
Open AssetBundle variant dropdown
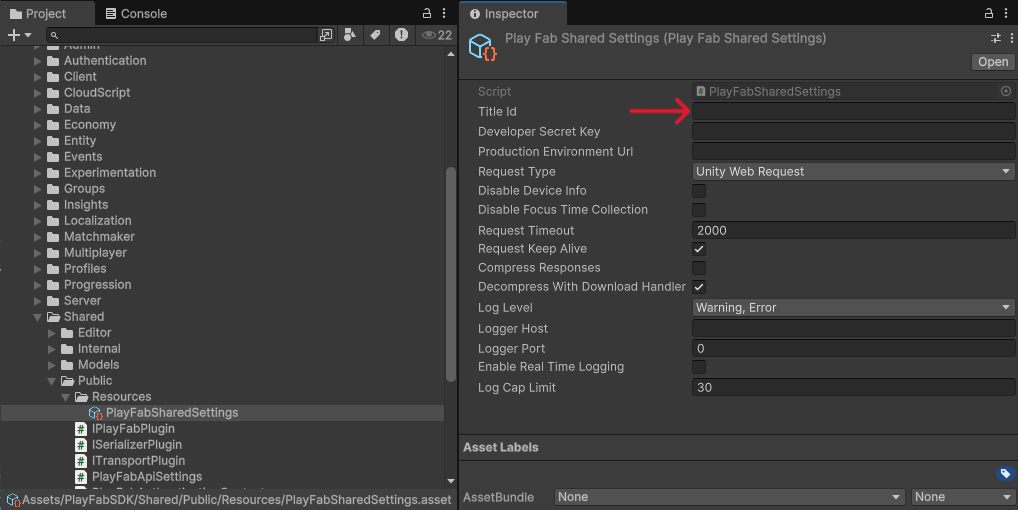pos(962,497)
